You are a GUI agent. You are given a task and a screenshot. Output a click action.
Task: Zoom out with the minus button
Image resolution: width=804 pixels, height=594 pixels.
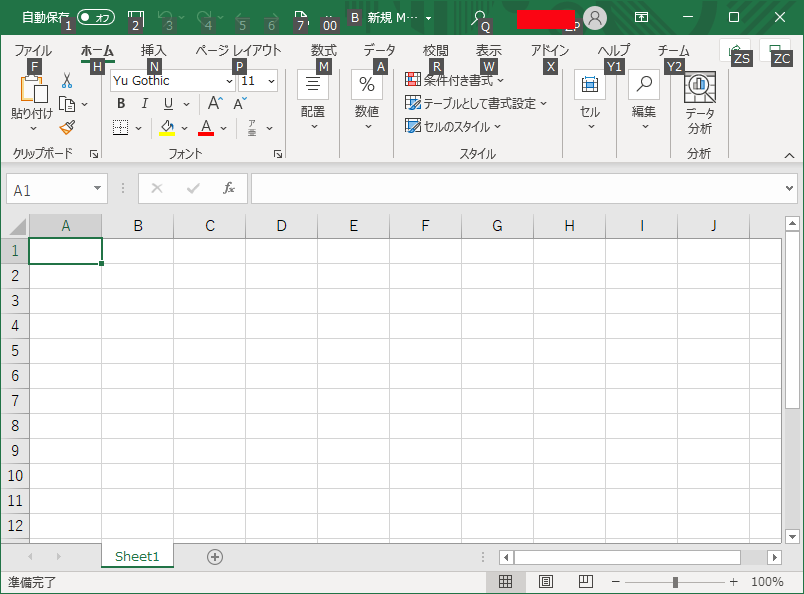coord(616,581)
